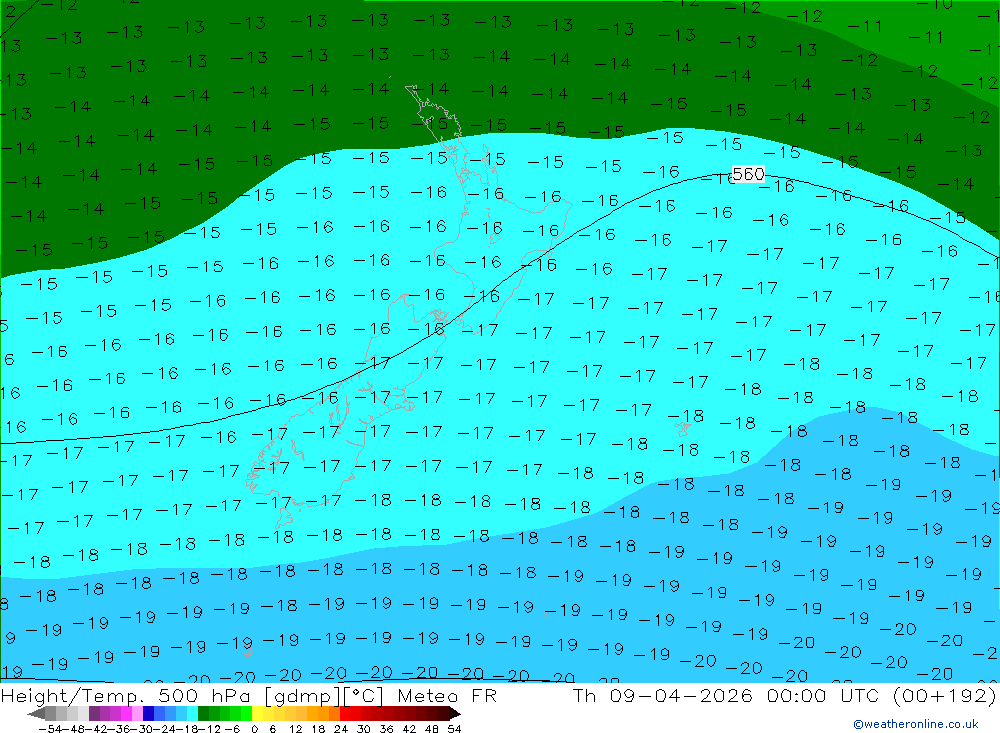The height and width of the screenshot is (733, 1000).
Task: Click the left arrow end of the color scale
Action: (36, 713)
